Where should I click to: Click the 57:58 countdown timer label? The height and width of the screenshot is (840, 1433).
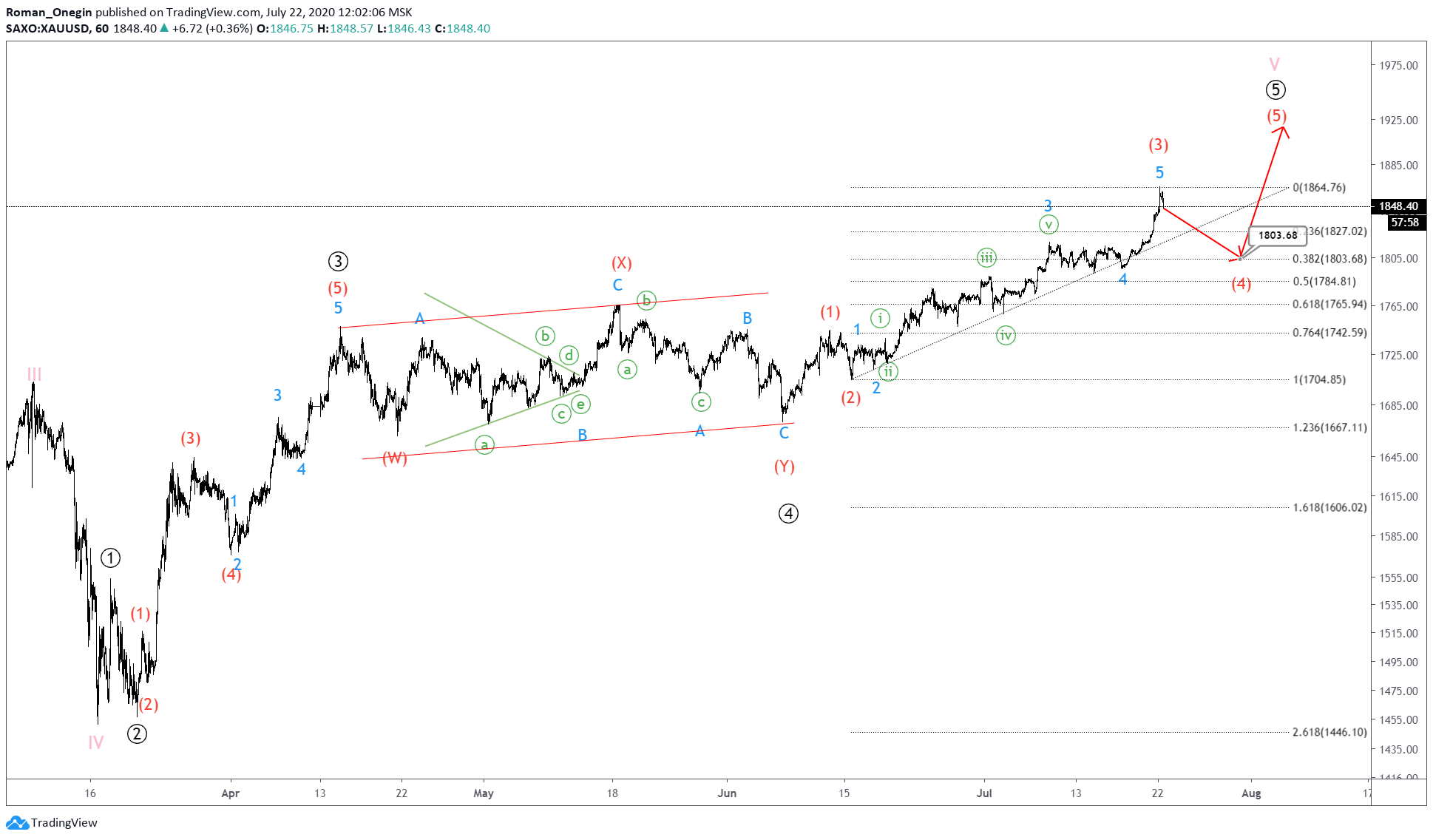tap(1404, 222)
